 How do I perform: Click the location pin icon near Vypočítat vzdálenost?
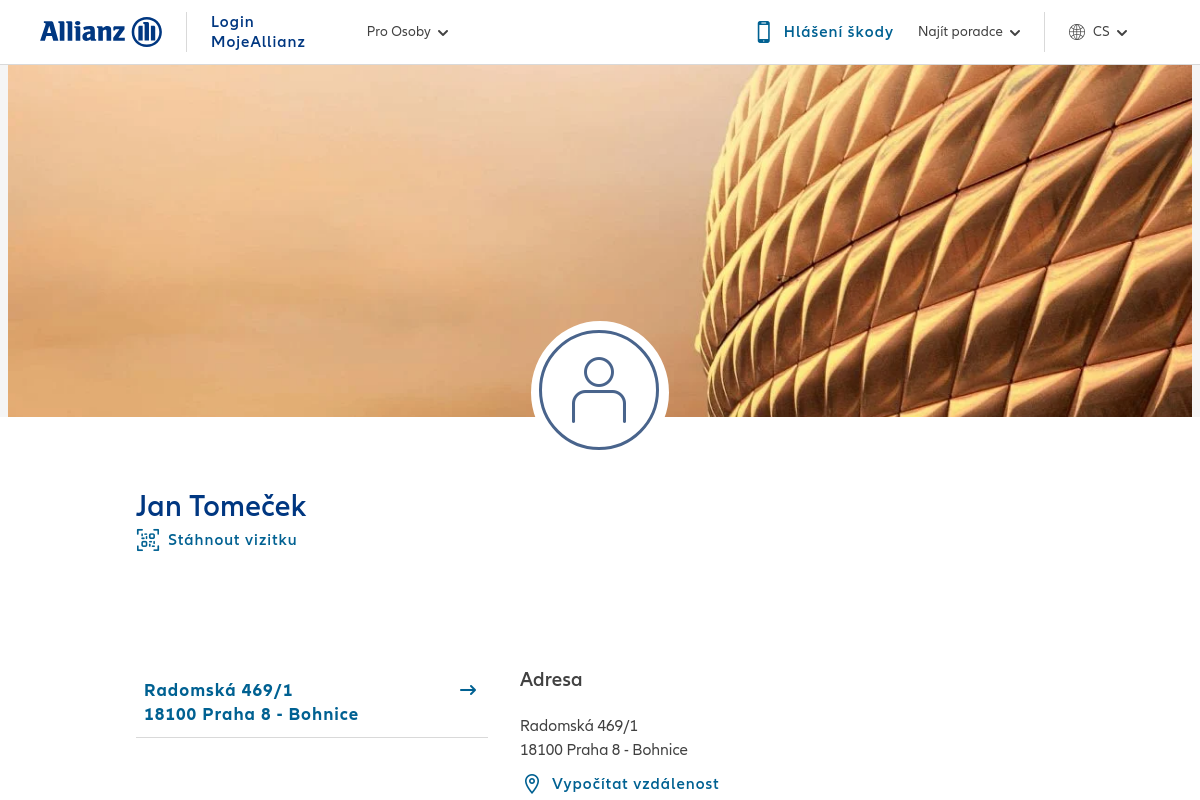click(x=531, y=784)
